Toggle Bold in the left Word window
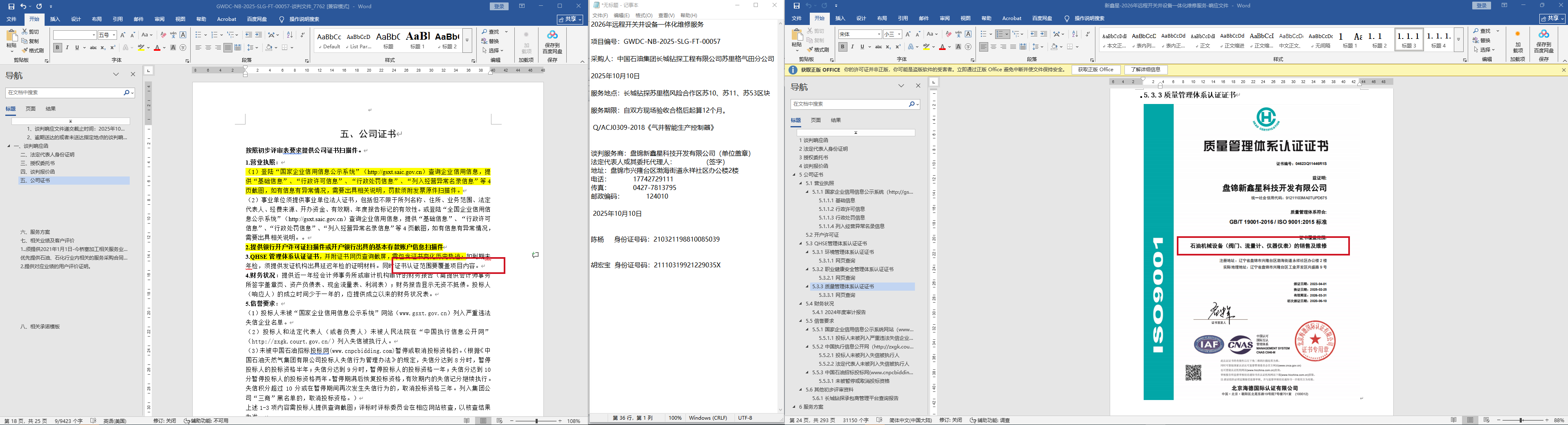The image size is (1568, 425). click(57, 47)
